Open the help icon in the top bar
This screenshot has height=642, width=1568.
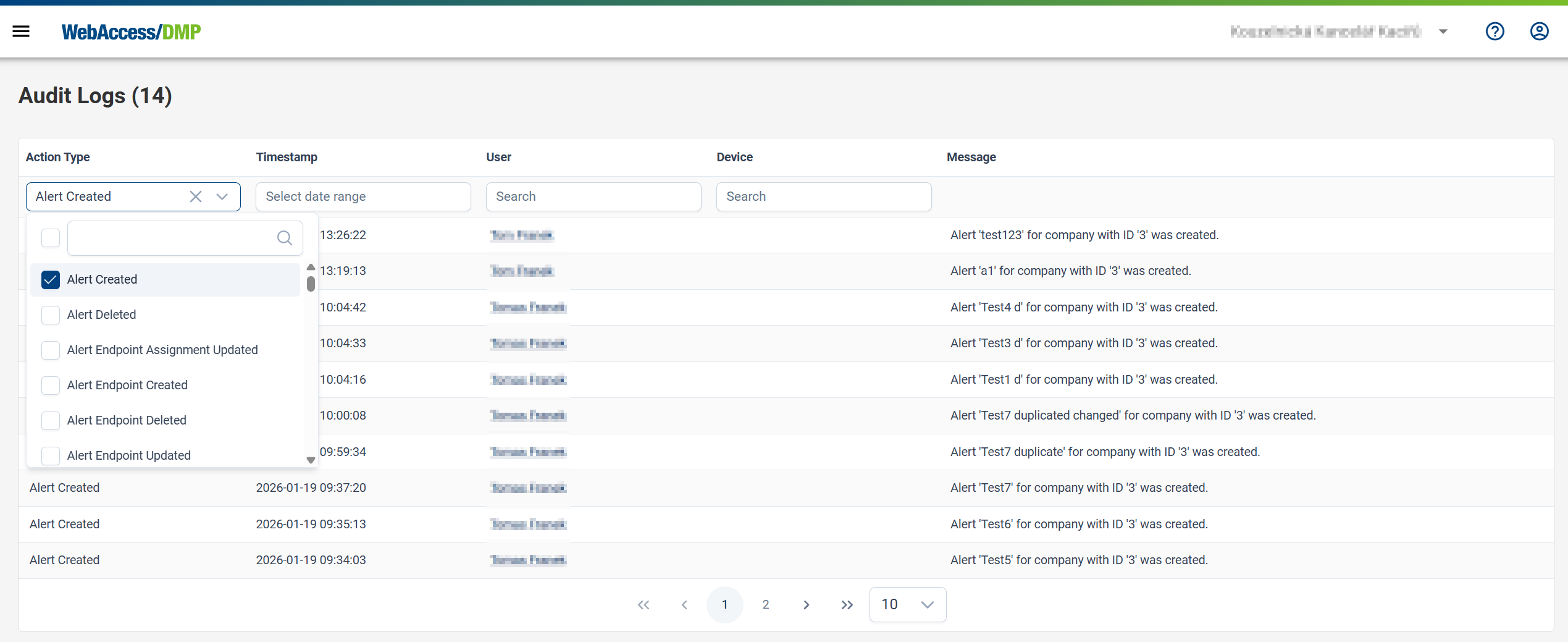[x=1495, y=31]
